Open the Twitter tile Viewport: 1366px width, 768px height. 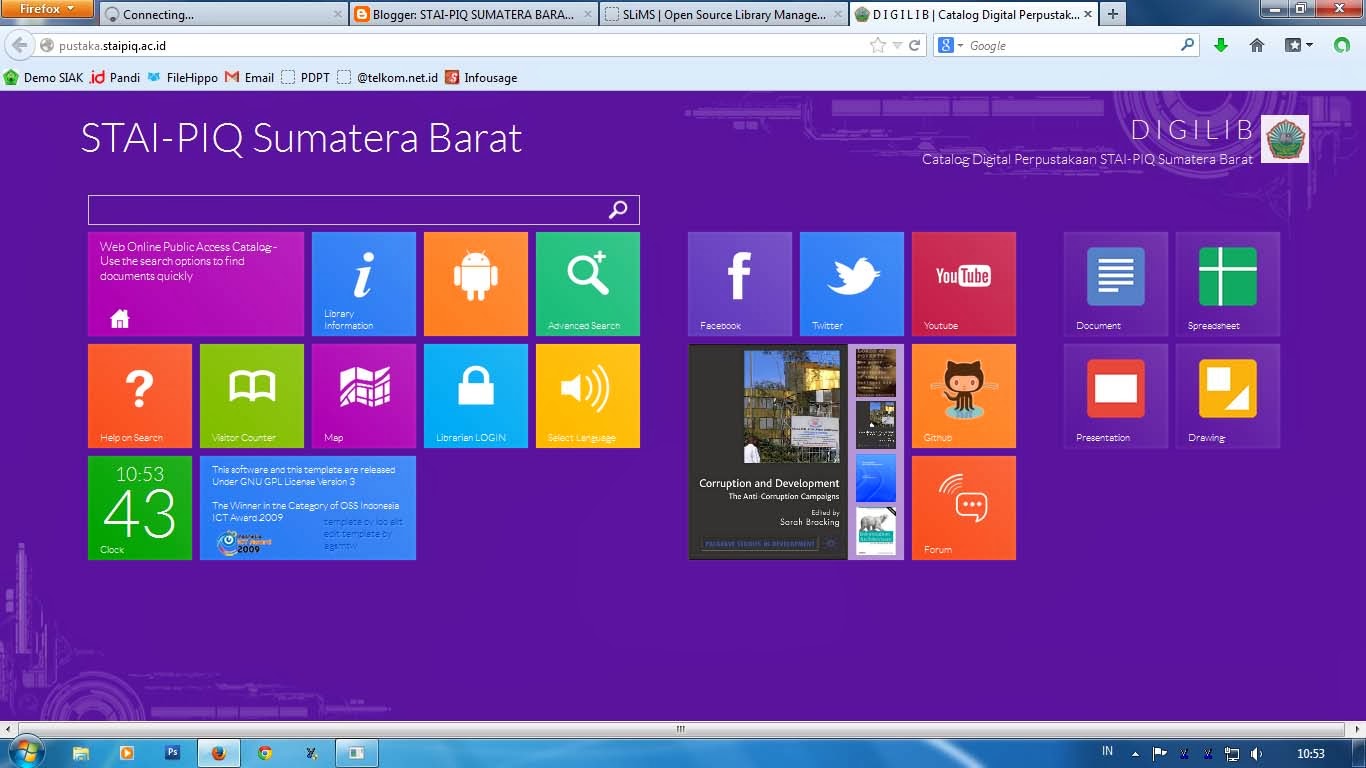852,284
